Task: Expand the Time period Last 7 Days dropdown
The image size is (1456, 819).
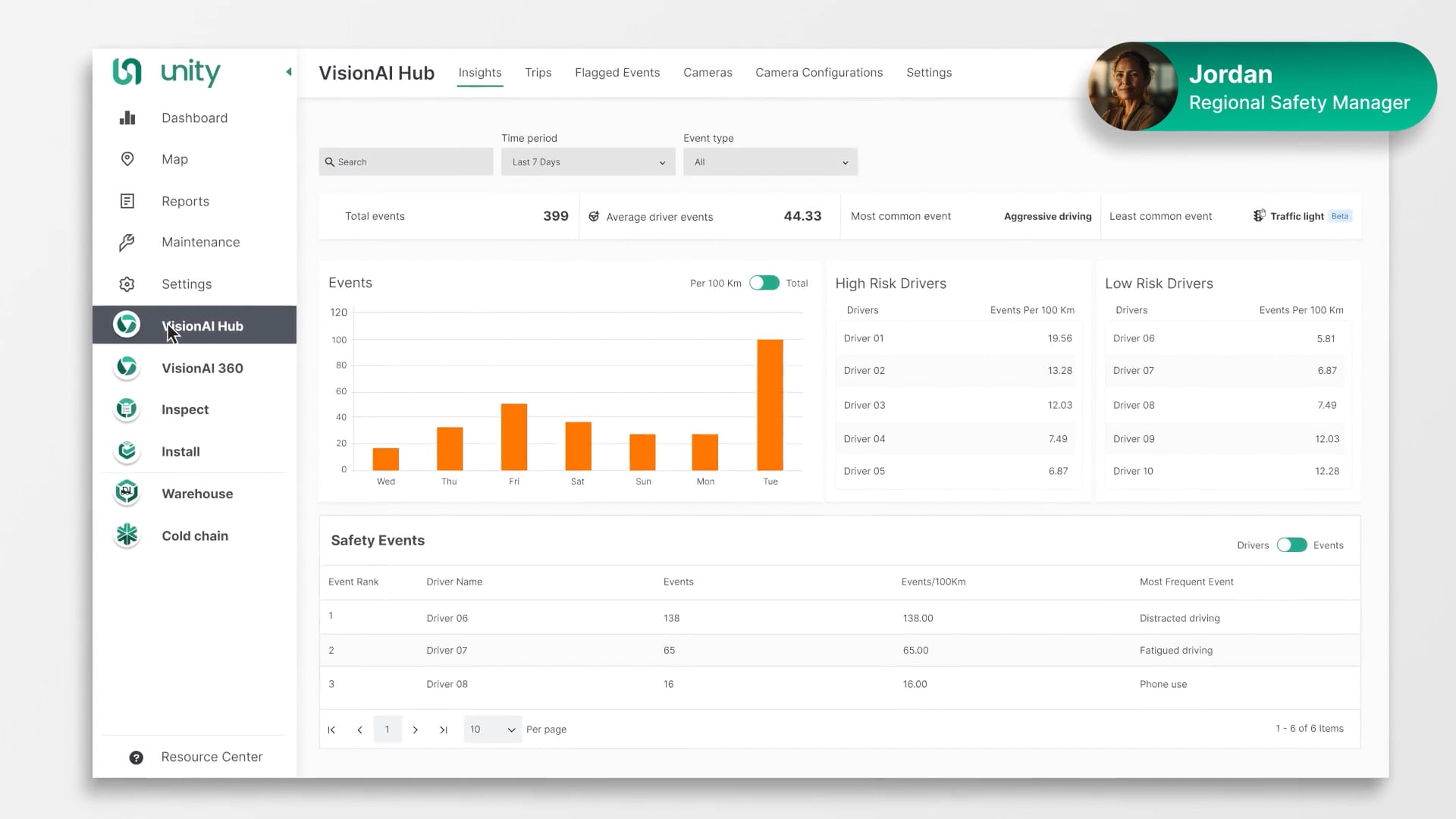Action: (588, 162)
